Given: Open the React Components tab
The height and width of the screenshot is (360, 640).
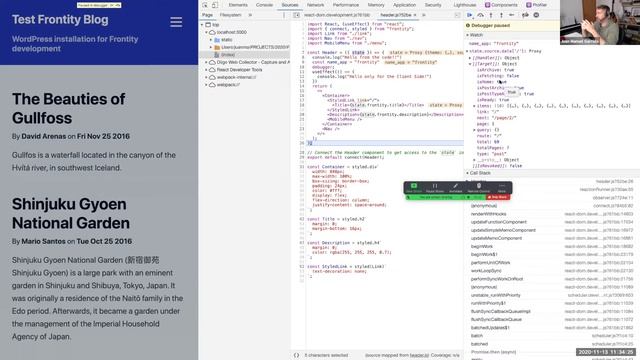Looking at the screenshot, I should click(x=501, y=5).
